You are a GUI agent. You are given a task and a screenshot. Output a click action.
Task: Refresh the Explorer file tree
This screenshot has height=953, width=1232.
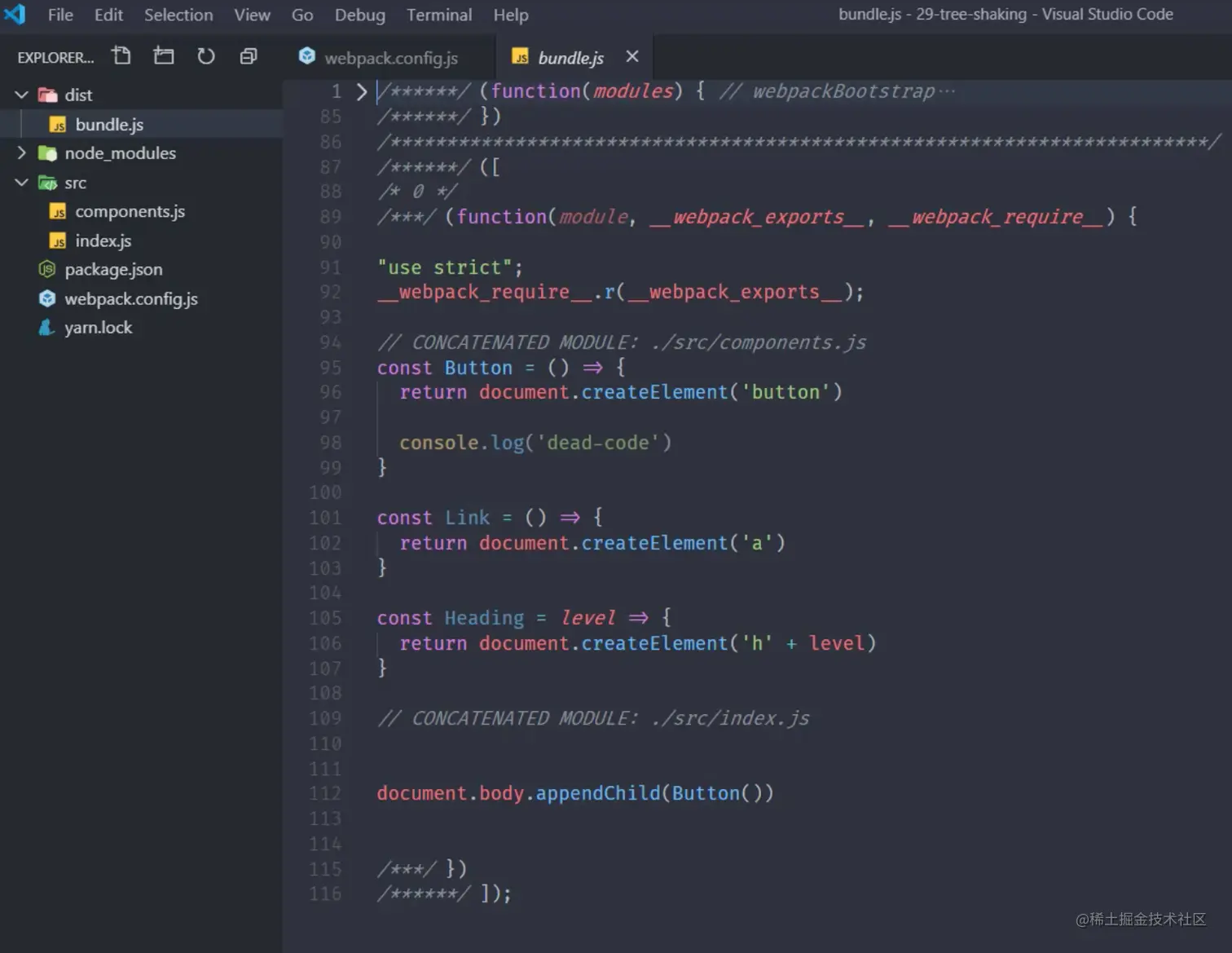tap(206, 55)
